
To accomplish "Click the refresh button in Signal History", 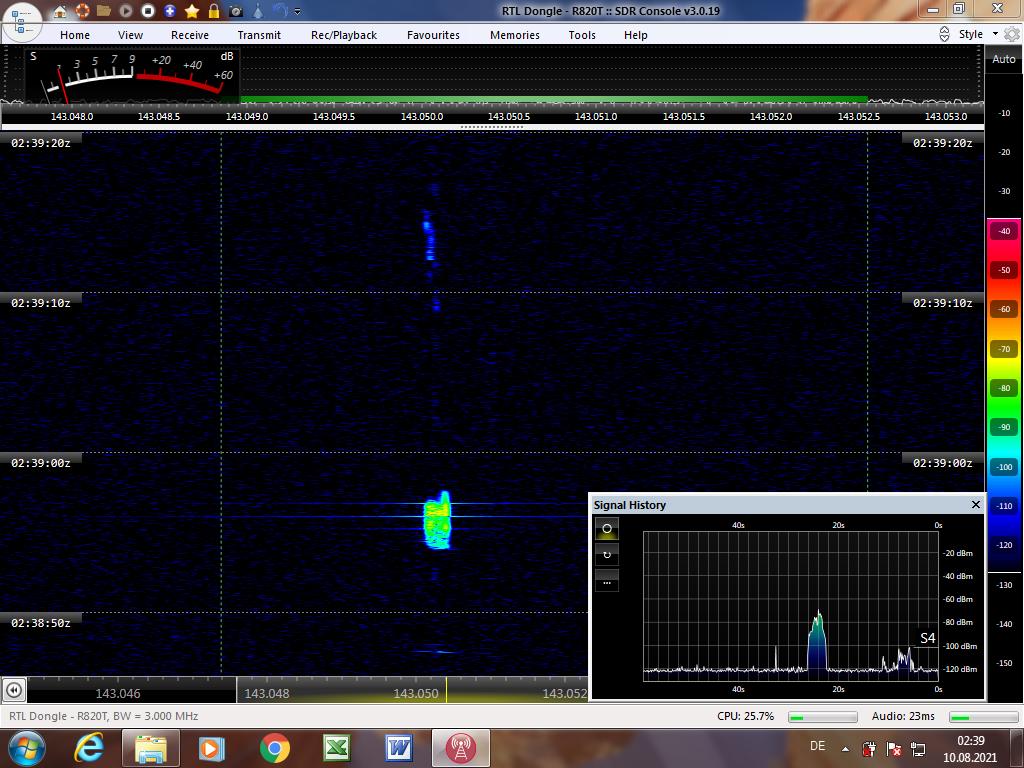I will coord(607,555).
